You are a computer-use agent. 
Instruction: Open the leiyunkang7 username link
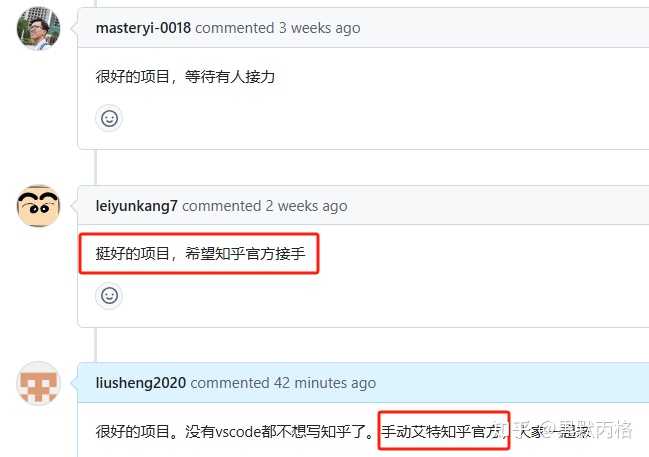coord(137,206)
